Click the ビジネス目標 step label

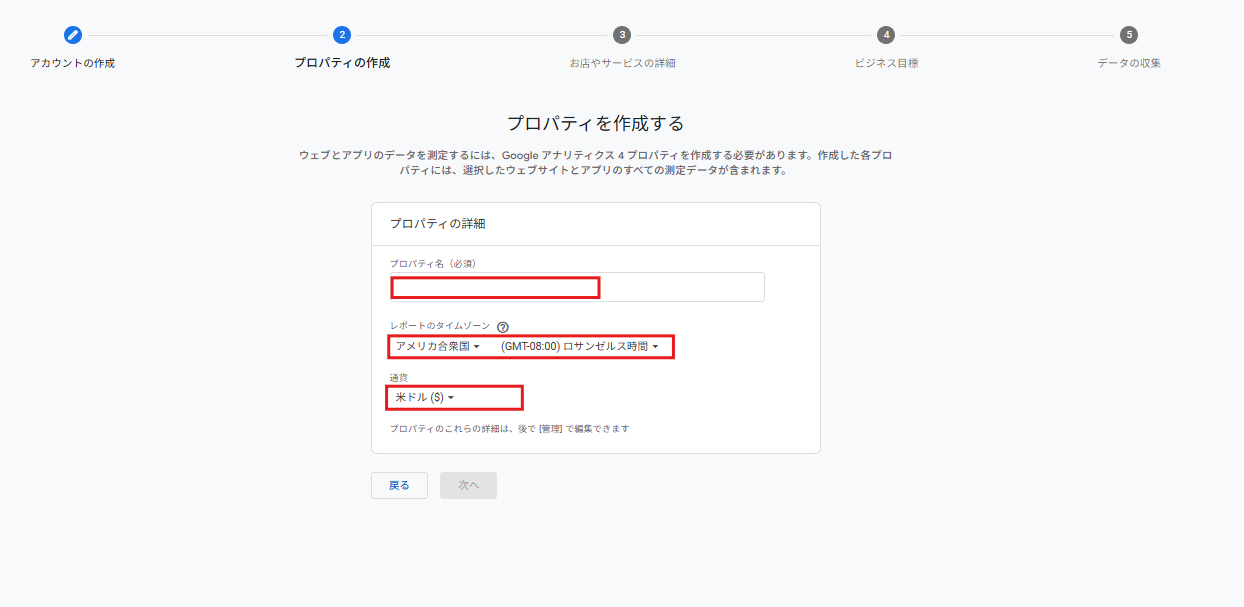pos(885,60)
